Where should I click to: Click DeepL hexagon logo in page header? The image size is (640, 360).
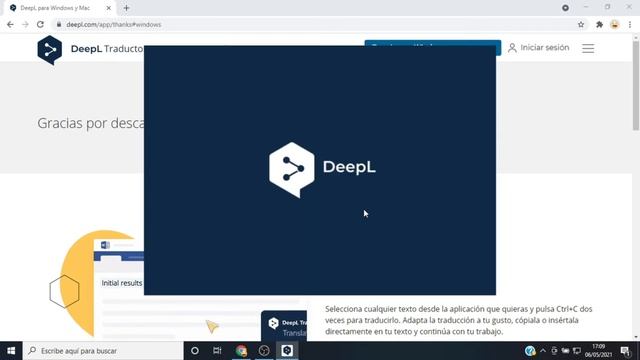coord(49,50)
